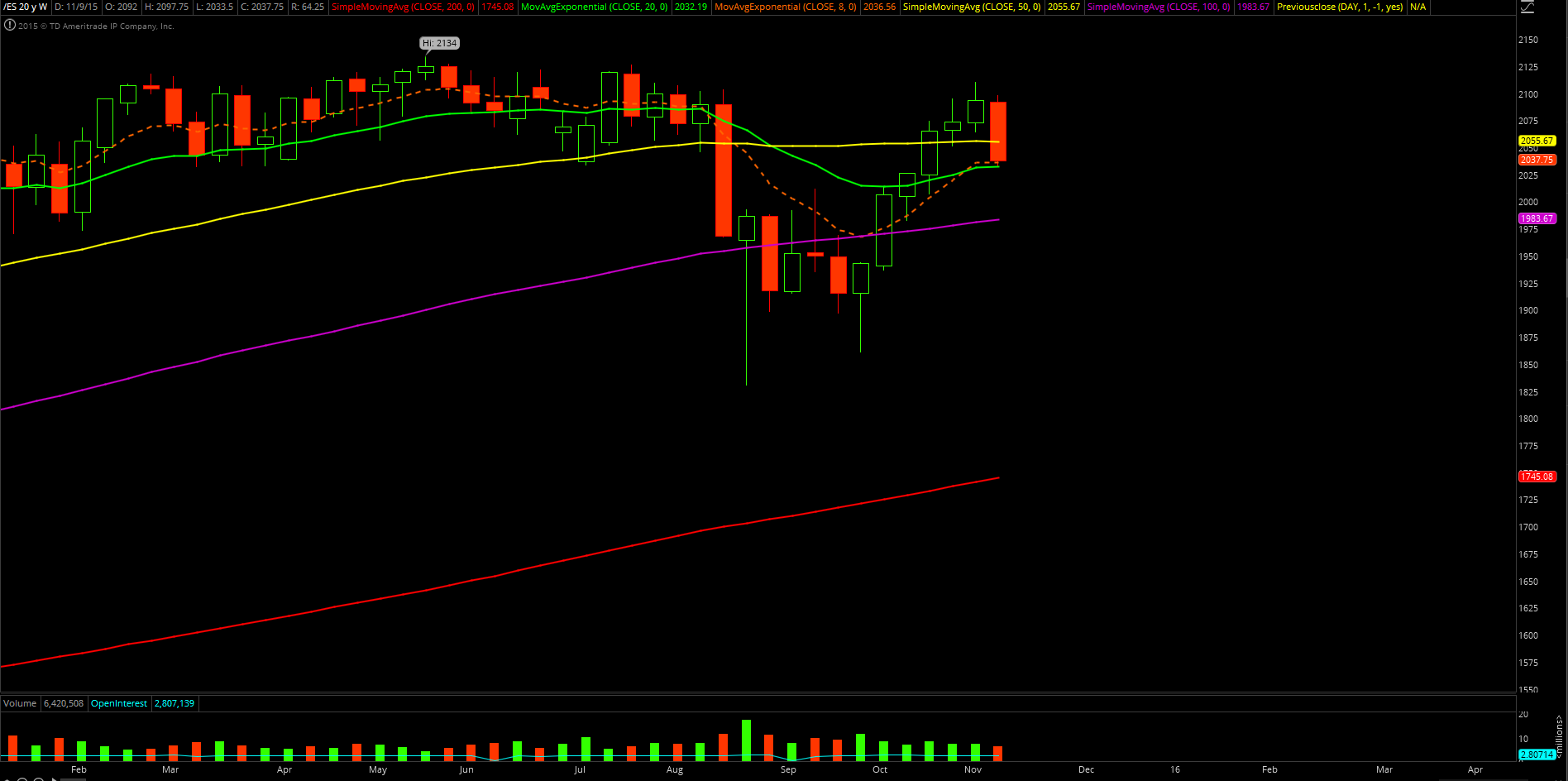Click the 2036.56 orange study value
Screen dimensions: 1568x781
tap(879, 7)
